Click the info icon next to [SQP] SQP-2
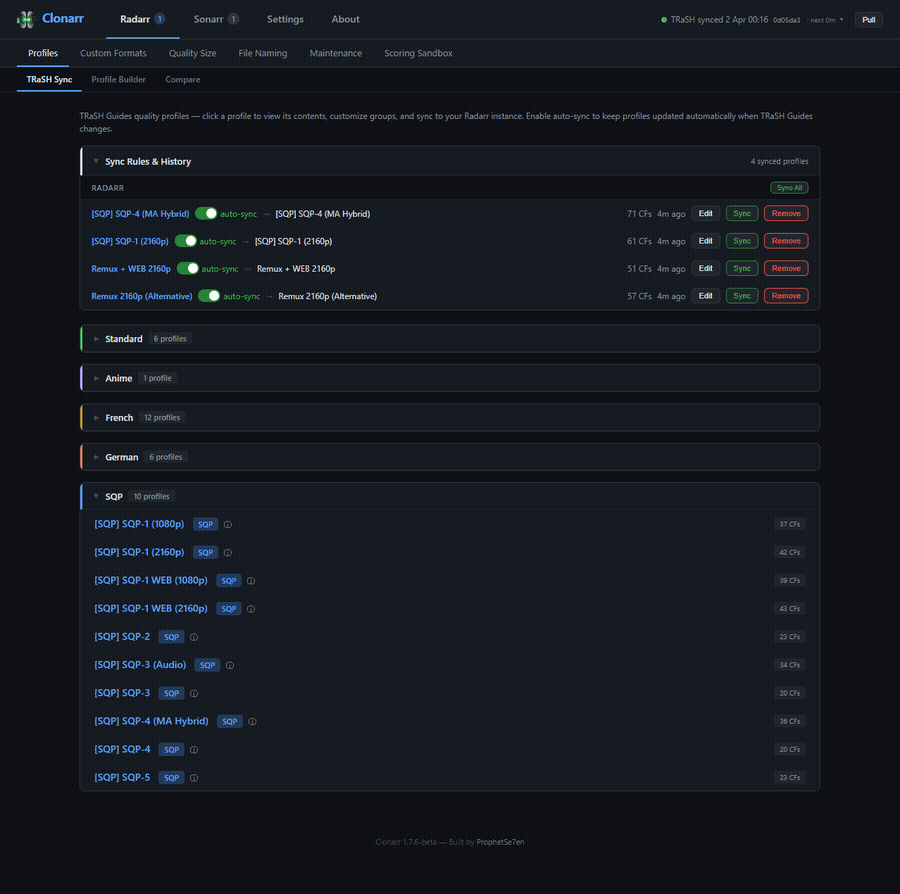Screen dimensions: 900x894 (x=194, y=637)
